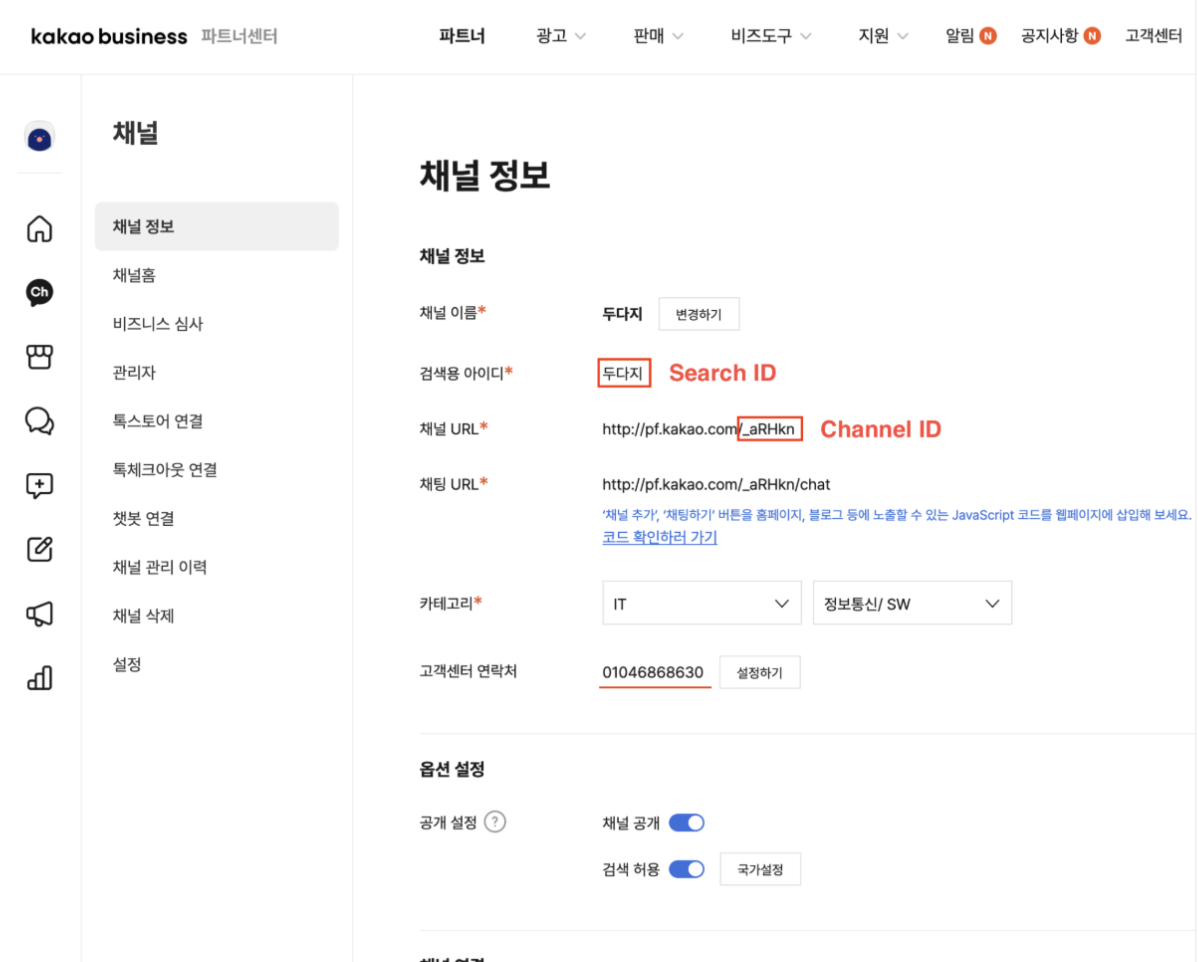This screenshot has width=1198, height=962.
Task: Open the store icon in sidebar
Action: [40, 357]
